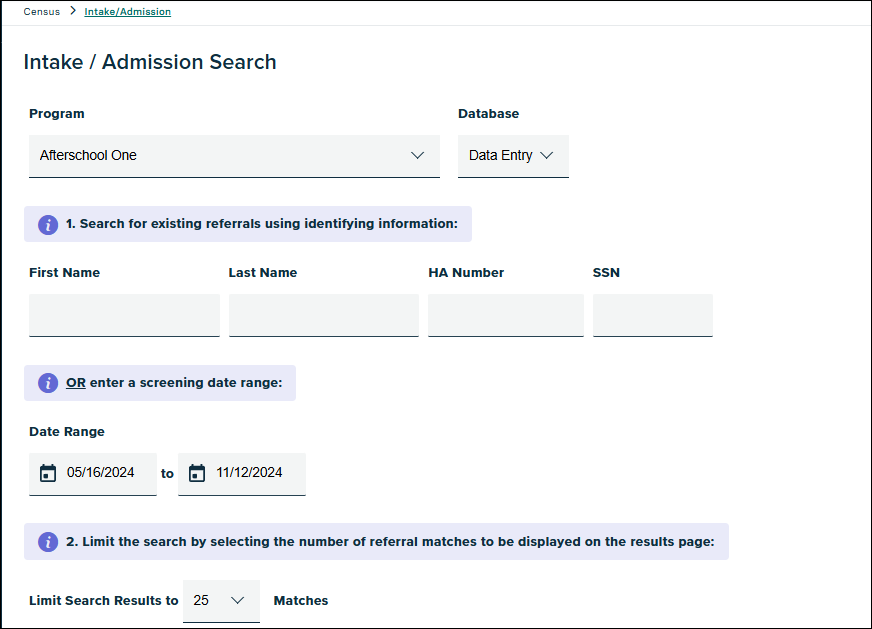Open calendar icon for 05/16/2024 start date
The image size is (872, 629).
pyautogui.click(x=47, y=473)
